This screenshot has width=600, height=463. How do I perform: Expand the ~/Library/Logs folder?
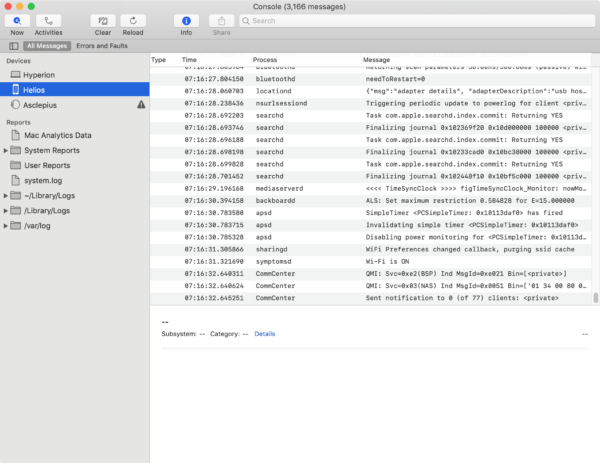pos(5,196)
